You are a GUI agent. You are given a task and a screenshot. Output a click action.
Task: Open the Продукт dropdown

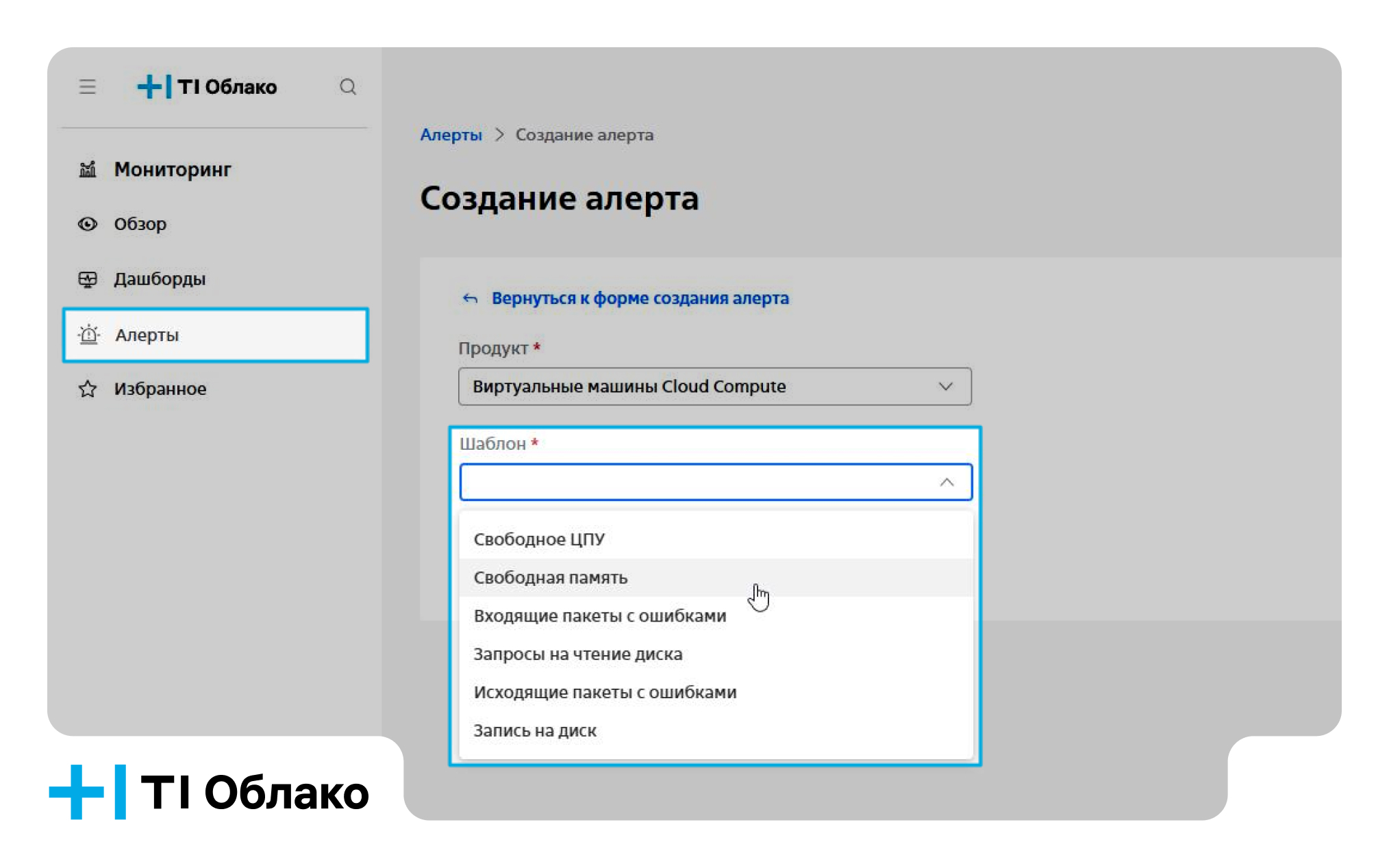coord(714,386)
